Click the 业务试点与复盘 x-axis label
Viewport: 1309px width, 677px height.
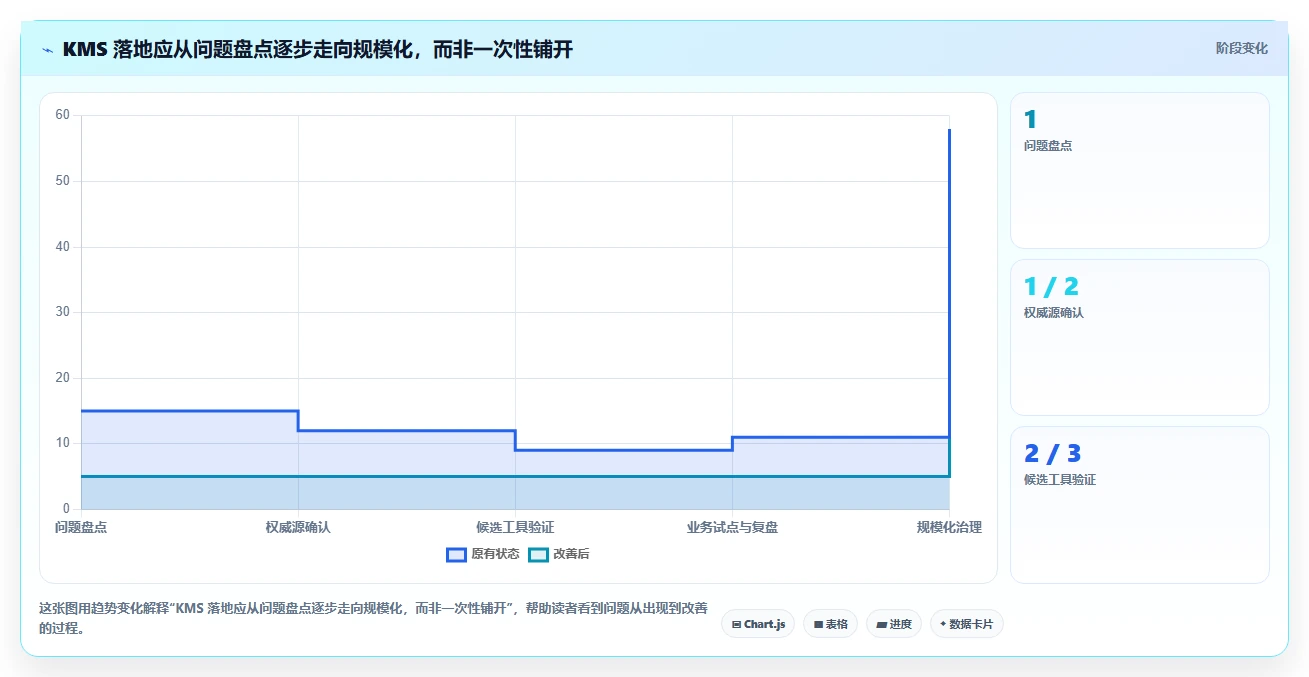(x=732, y=527)
